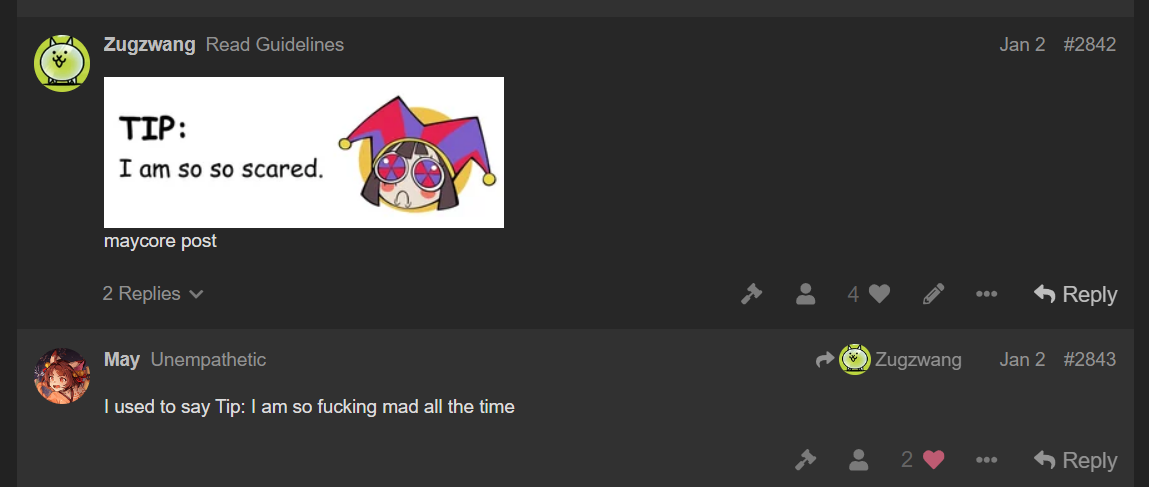Click the gavel moderation icon on Zugzwang's post
1149x487 pixels.
[x=752, y=294]
